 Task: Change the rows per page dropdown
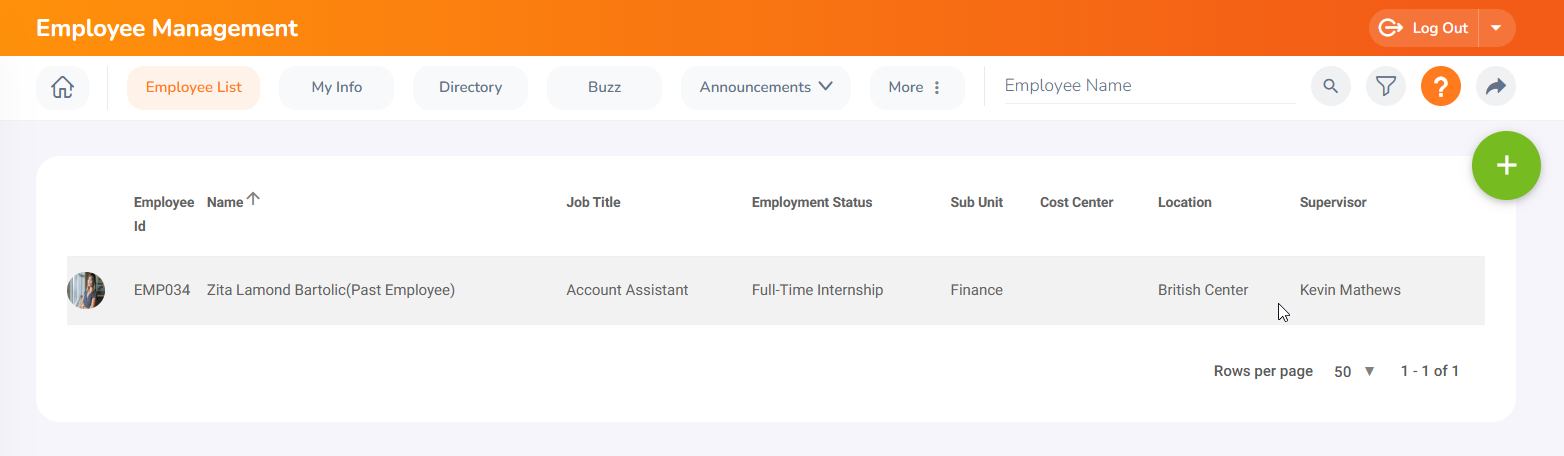click(x=1355, y=371)
